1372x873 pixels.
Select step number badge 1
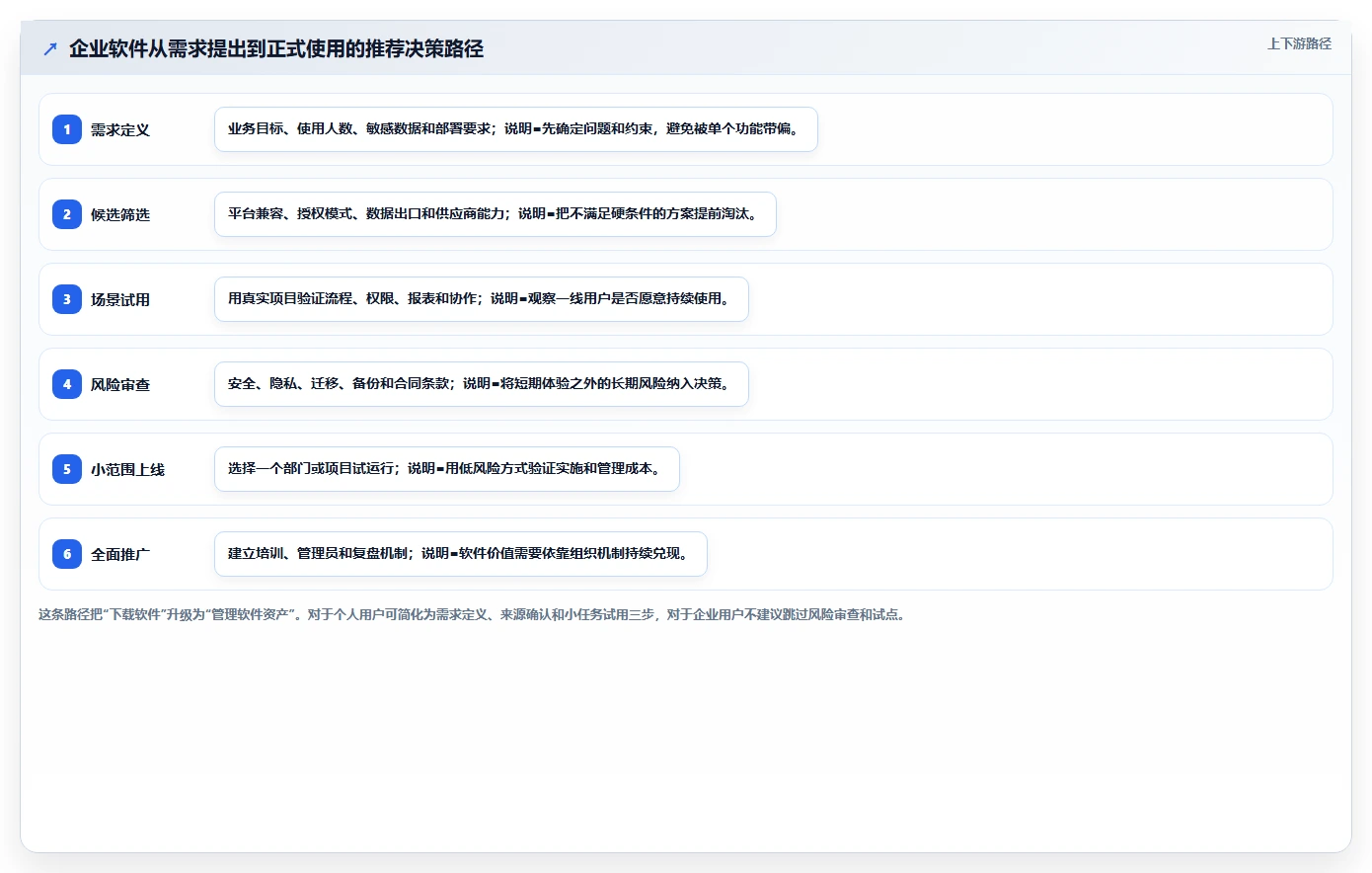pyautogui.click(x=67, y=129)
